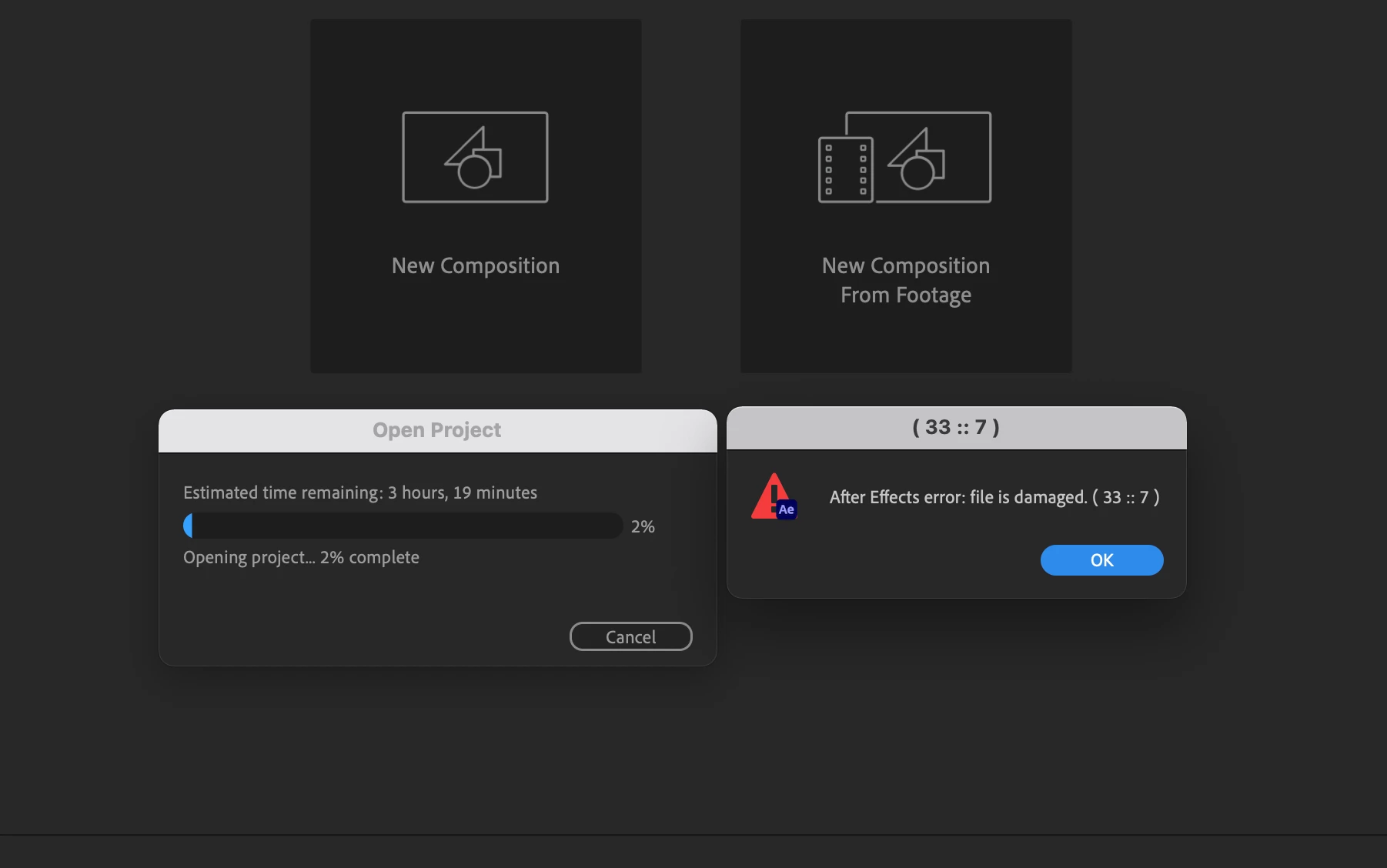Viewport: 1387px width, 868px height.
Task: Click the New Composition From Footage icon
Action: (x=904, y=157)
